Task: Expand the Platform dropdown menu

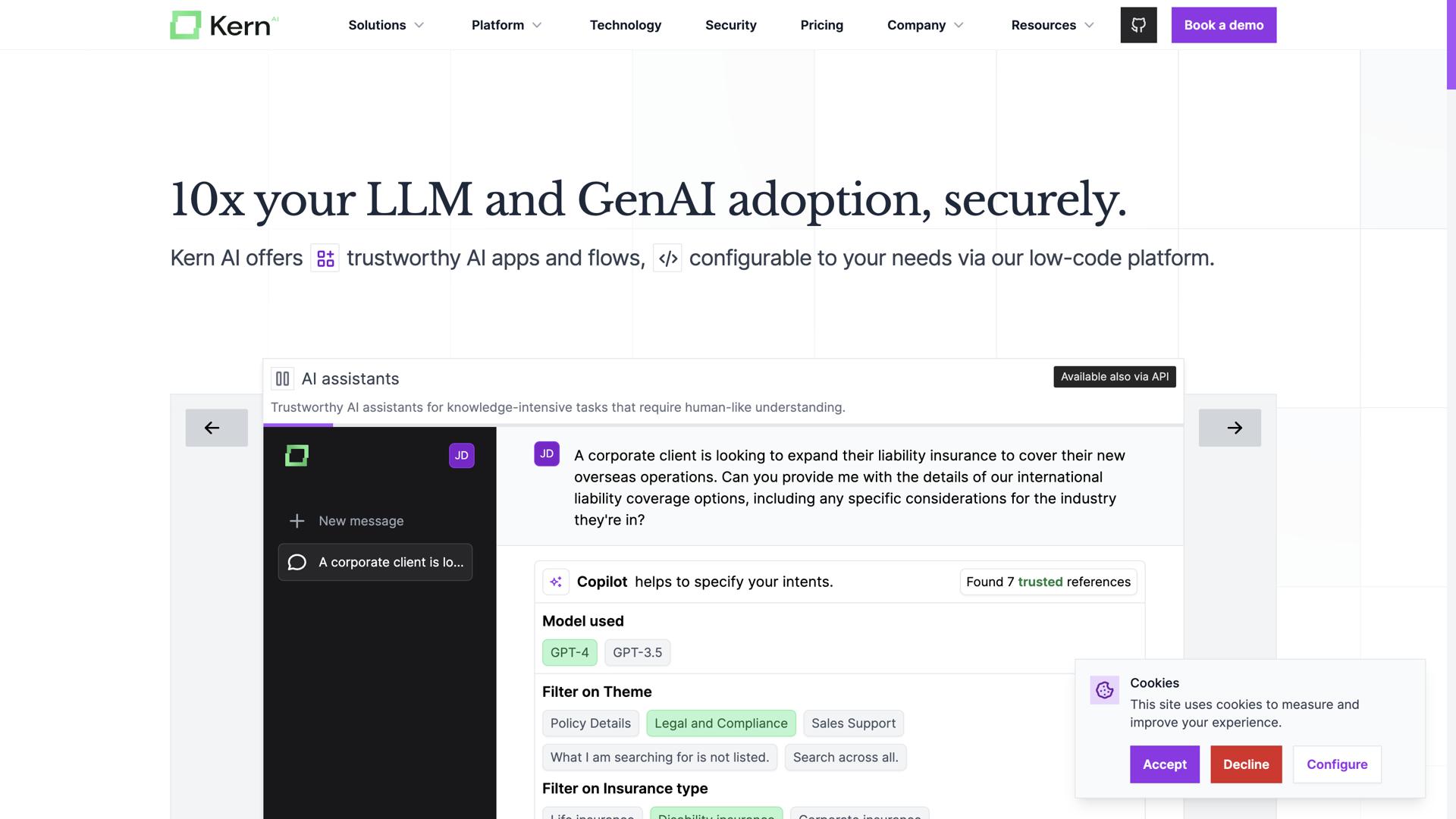Action: [x=507, y=25]
